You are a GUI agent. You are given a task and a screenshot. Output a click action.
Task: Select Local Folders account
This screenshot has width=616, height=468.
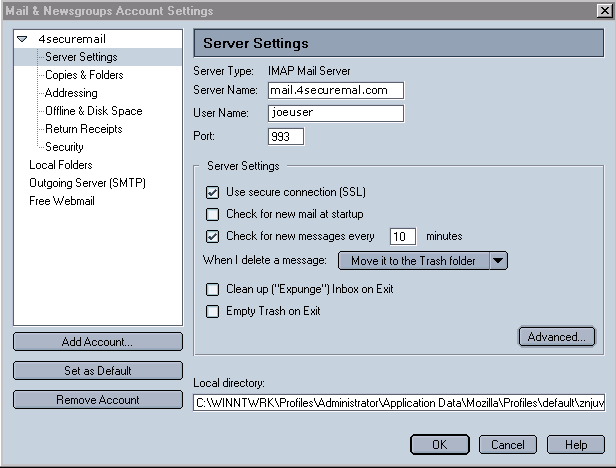point(61,165)
